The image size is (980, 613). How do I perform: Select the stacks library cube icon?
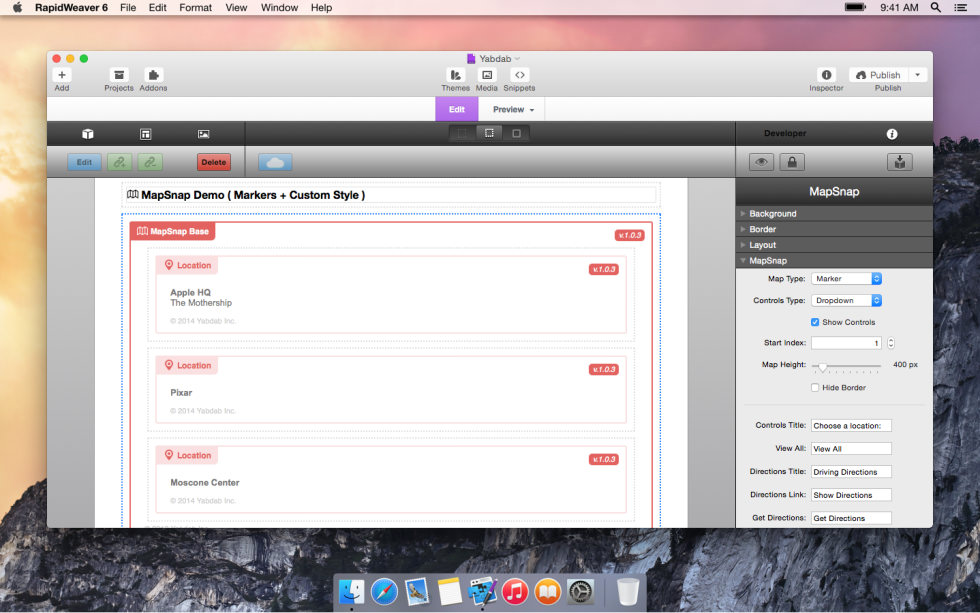(x=88, y=134)
